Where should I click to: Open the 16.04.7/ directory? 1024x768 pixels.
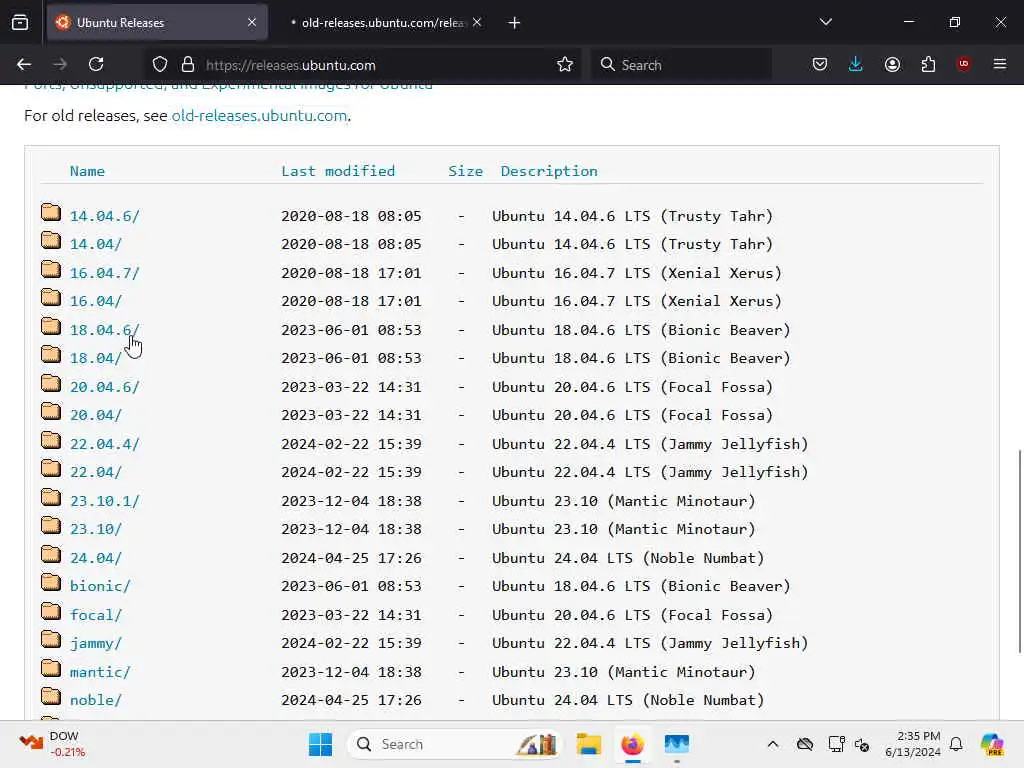pyautogui.click(x=104, y=273)
